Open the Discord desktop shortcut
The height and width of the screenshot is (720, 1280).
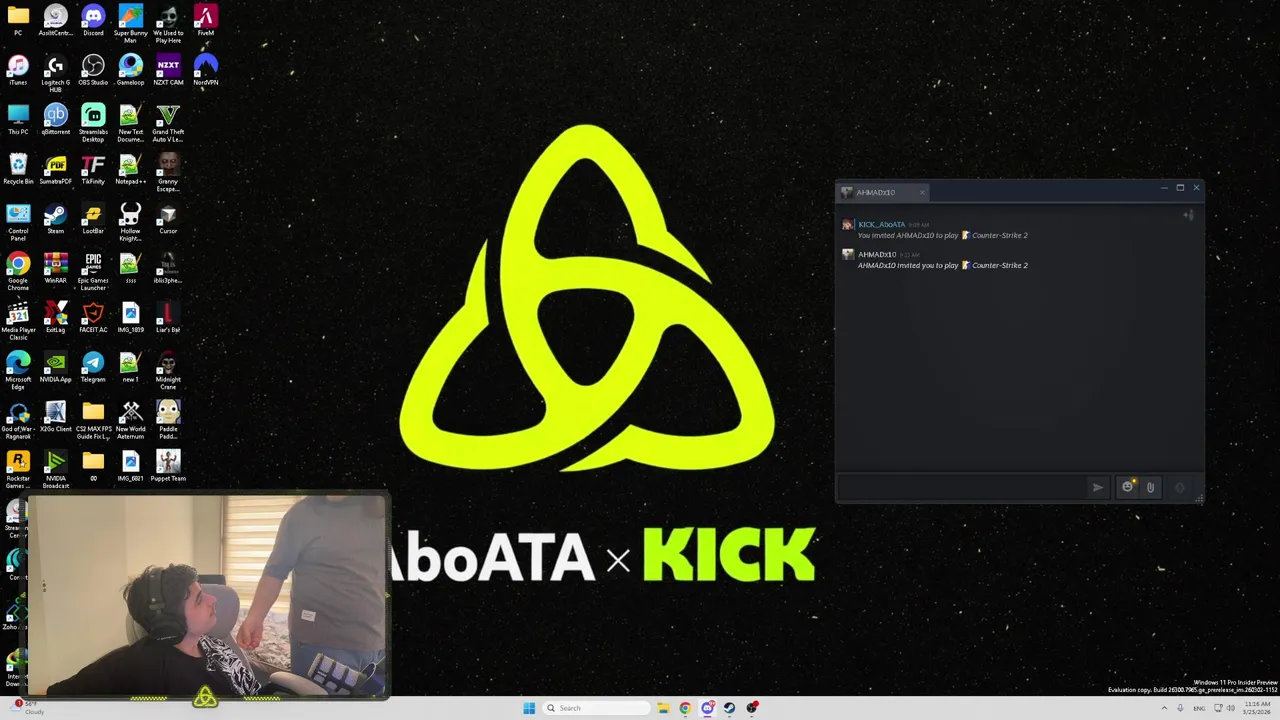tap(93, 20)
